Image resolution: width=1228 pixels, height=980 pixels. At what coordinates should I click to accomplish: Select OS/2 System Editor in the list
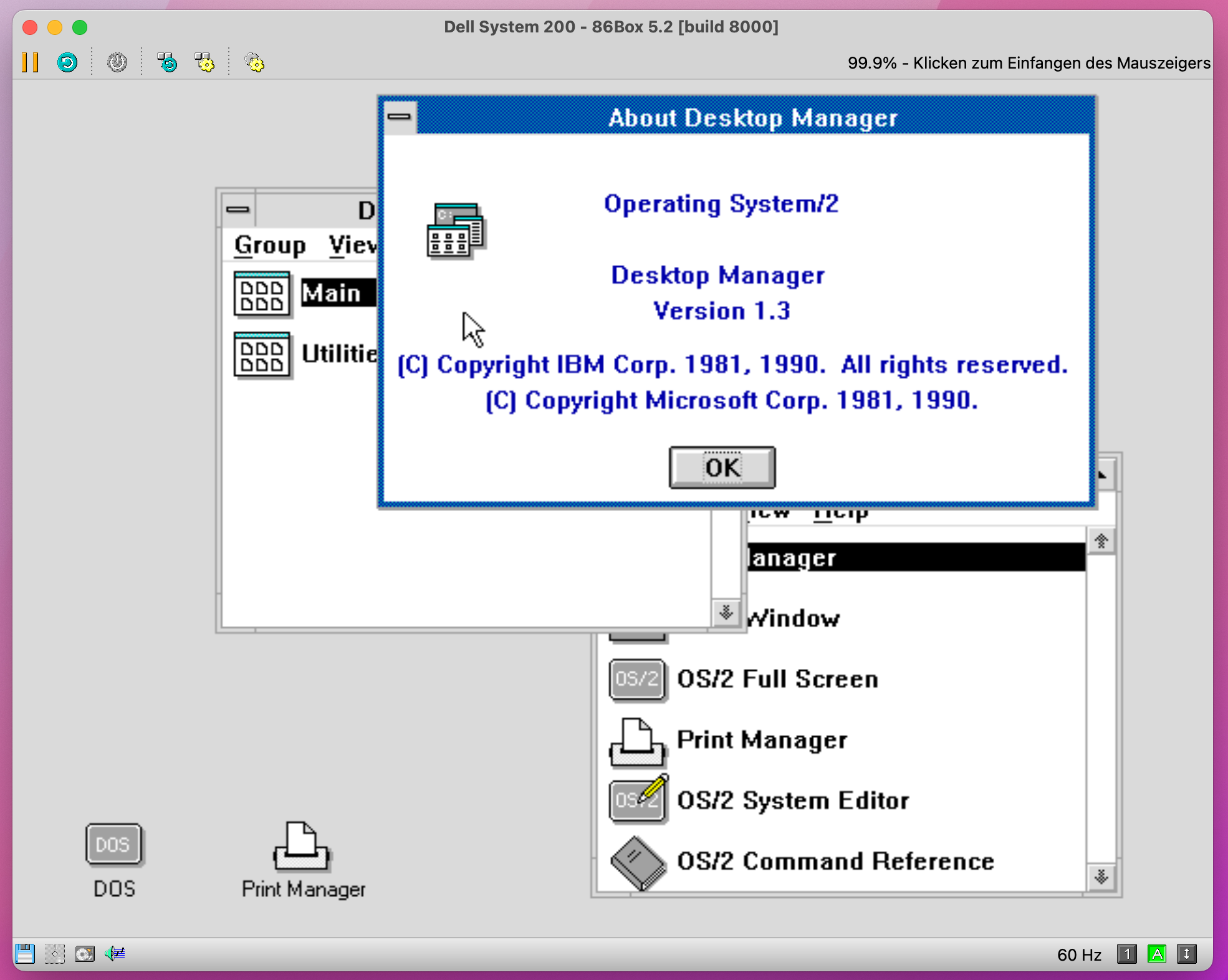click(792, 800)
